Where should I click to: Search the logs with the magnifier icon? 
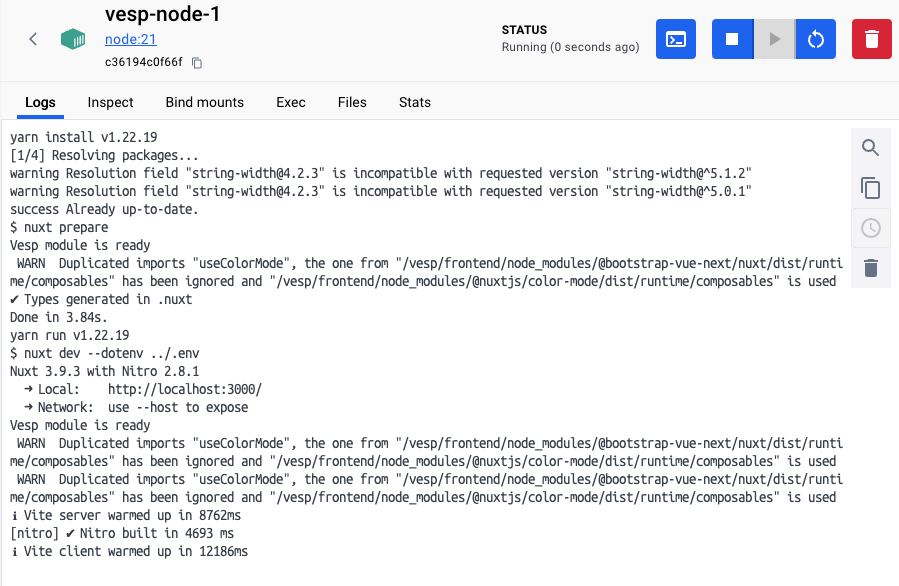pos(871,148)
